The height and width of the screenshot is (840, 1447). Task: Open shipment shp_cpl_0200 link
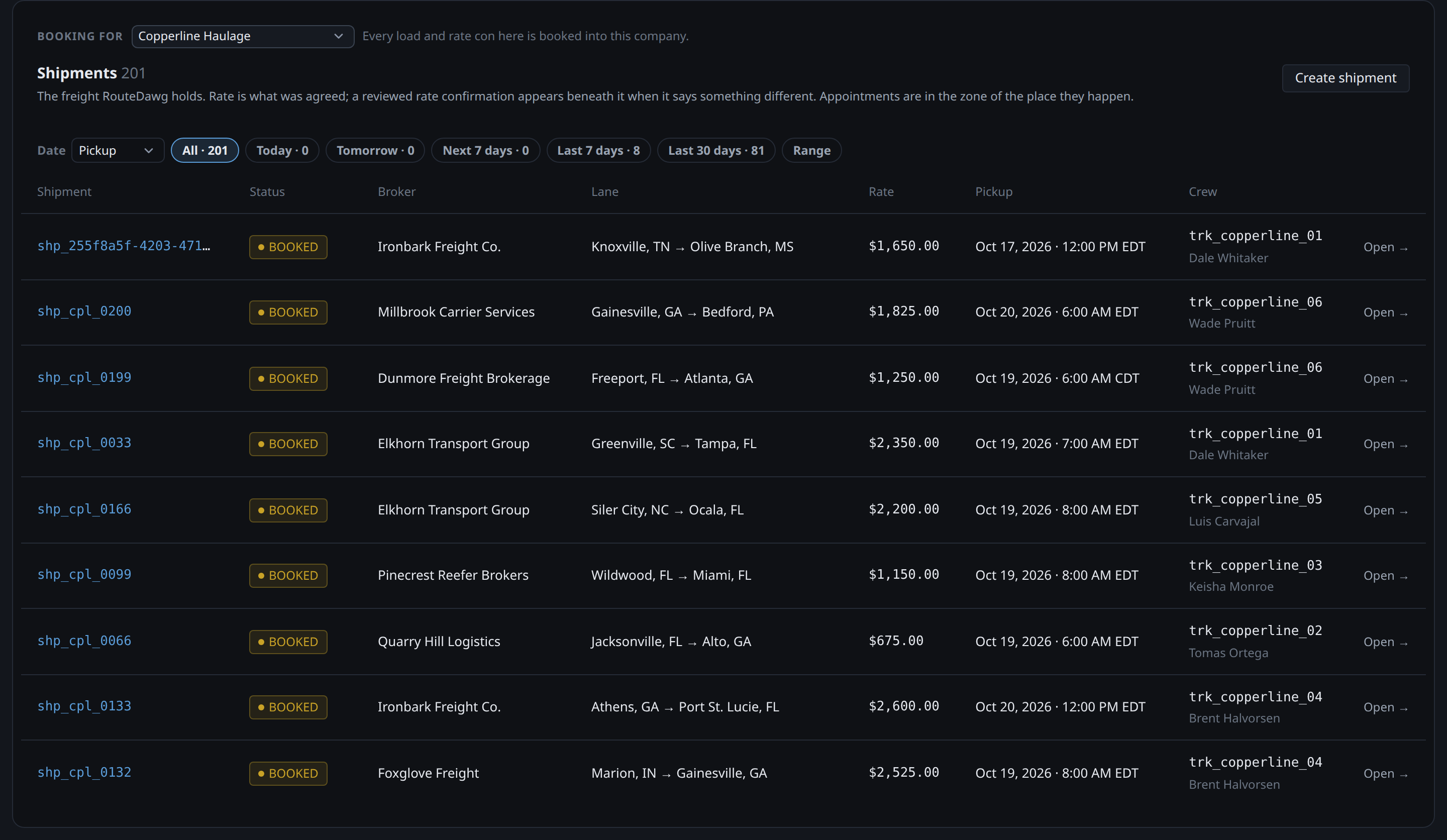tap(84, 312)
